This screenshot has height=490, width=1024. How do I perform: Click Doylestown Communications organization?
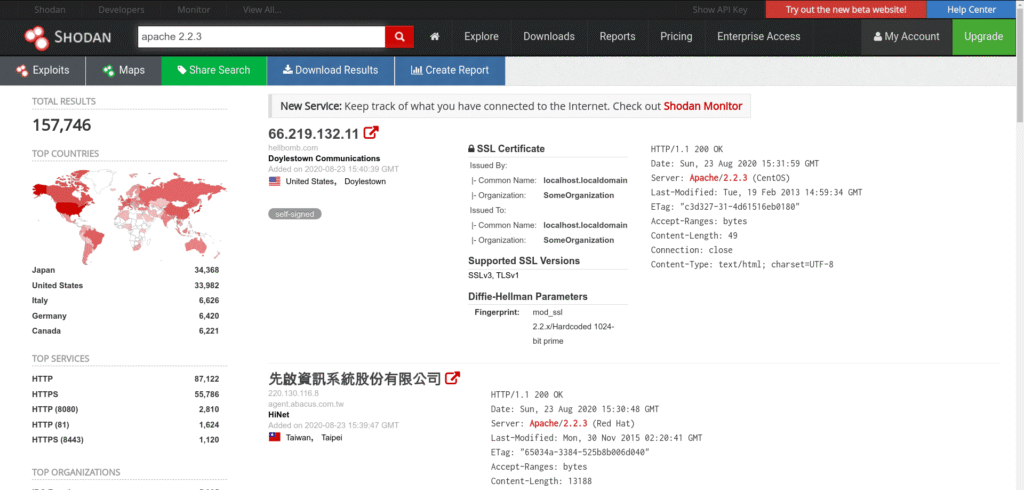click(x=324, y=158)
